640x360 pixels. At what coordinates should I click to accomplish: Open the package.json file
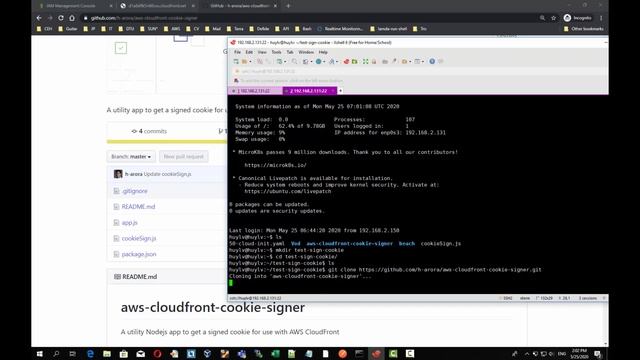(x=139, y=254)
